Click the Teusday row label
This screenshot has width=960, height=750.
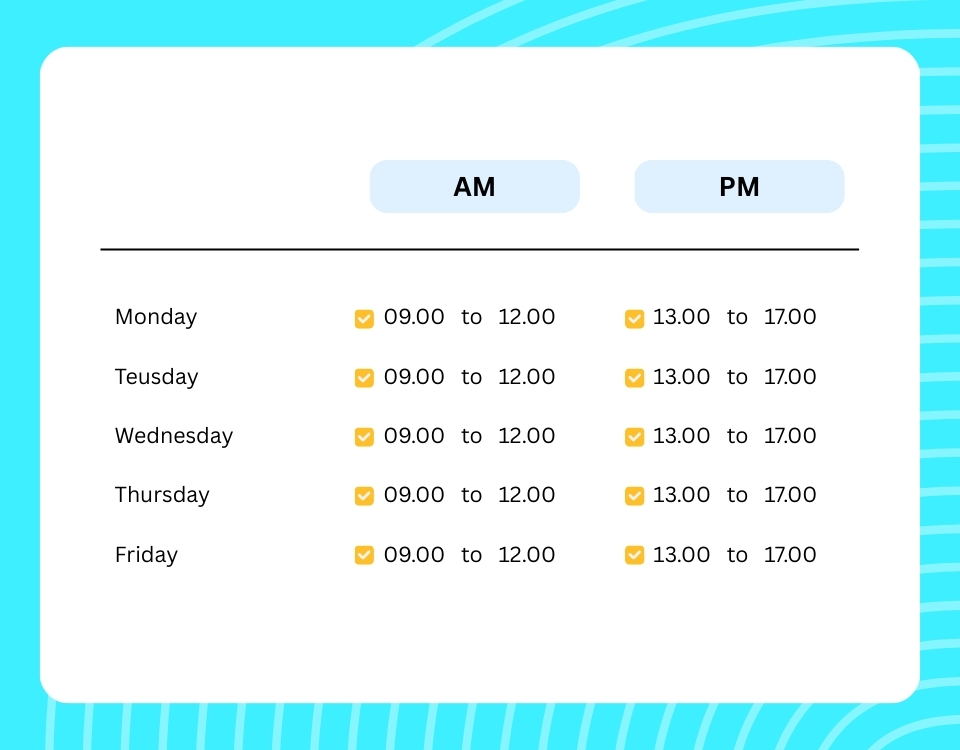click(x=157, y=377)
